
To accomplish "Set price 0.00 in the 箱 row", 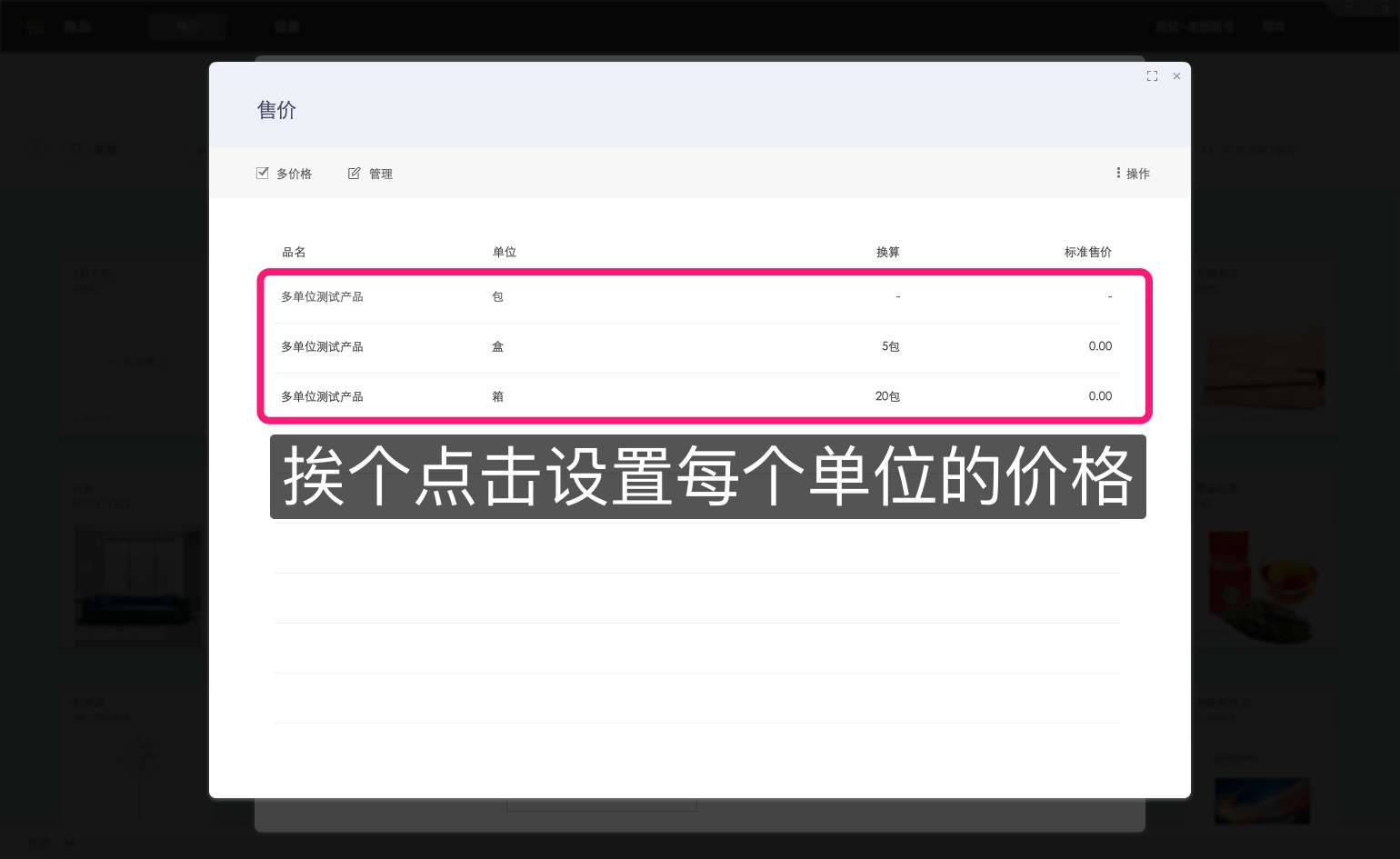I will click(1100, 396).
